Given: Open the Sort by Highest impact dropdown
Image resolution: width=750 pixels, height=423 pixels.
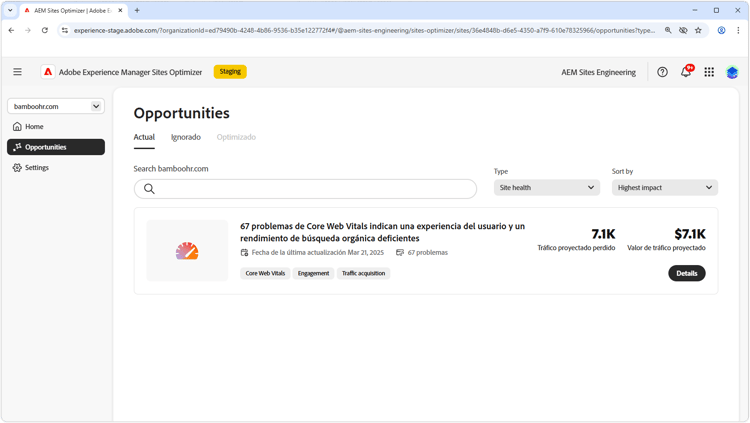Looking at the screenshot, I should pyautogui.click(x=665, y=188).
